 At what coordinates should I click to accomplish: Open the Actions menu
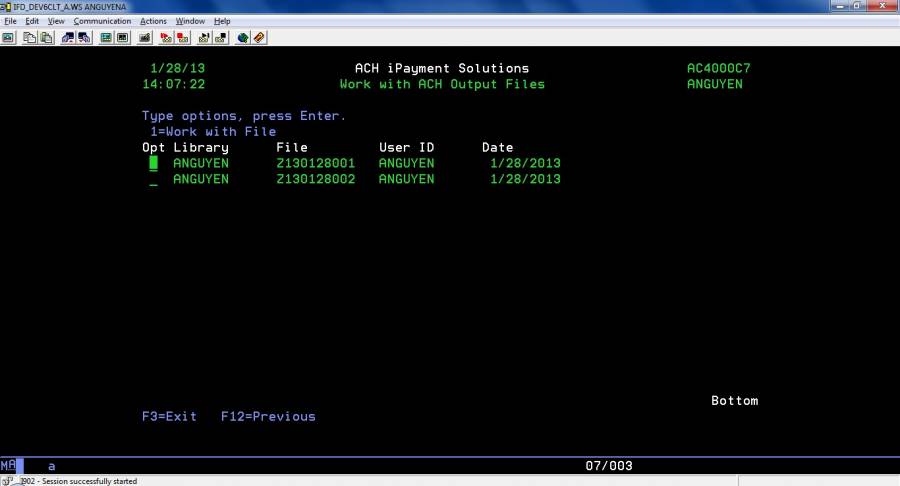pos(153,21)
